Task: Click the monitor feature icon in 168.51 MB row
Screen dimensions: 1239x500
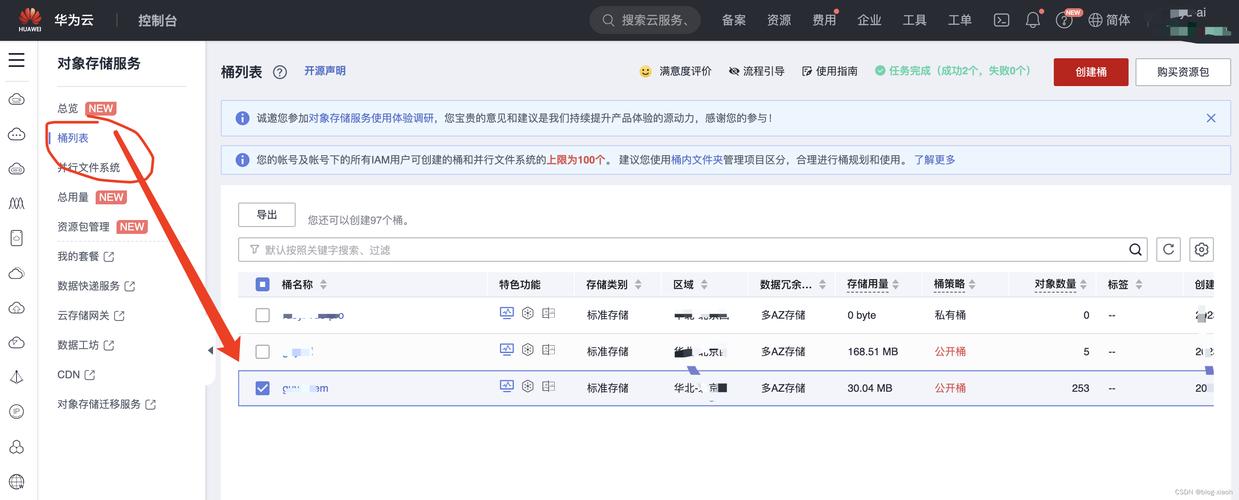Action: (506, 351)
